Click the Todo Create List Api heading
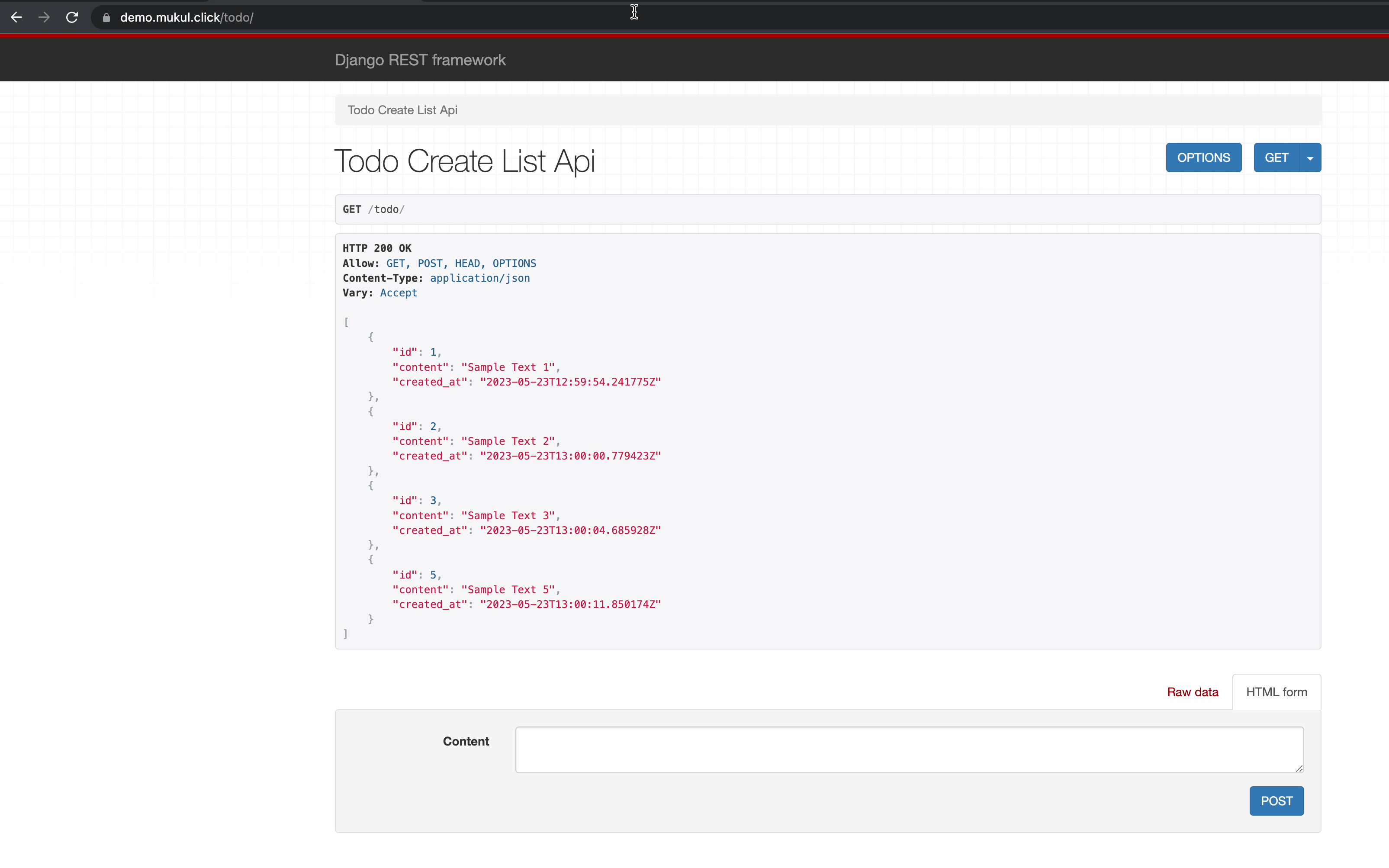This screenshot has width=1389, height=868. [x=464, y=161]
